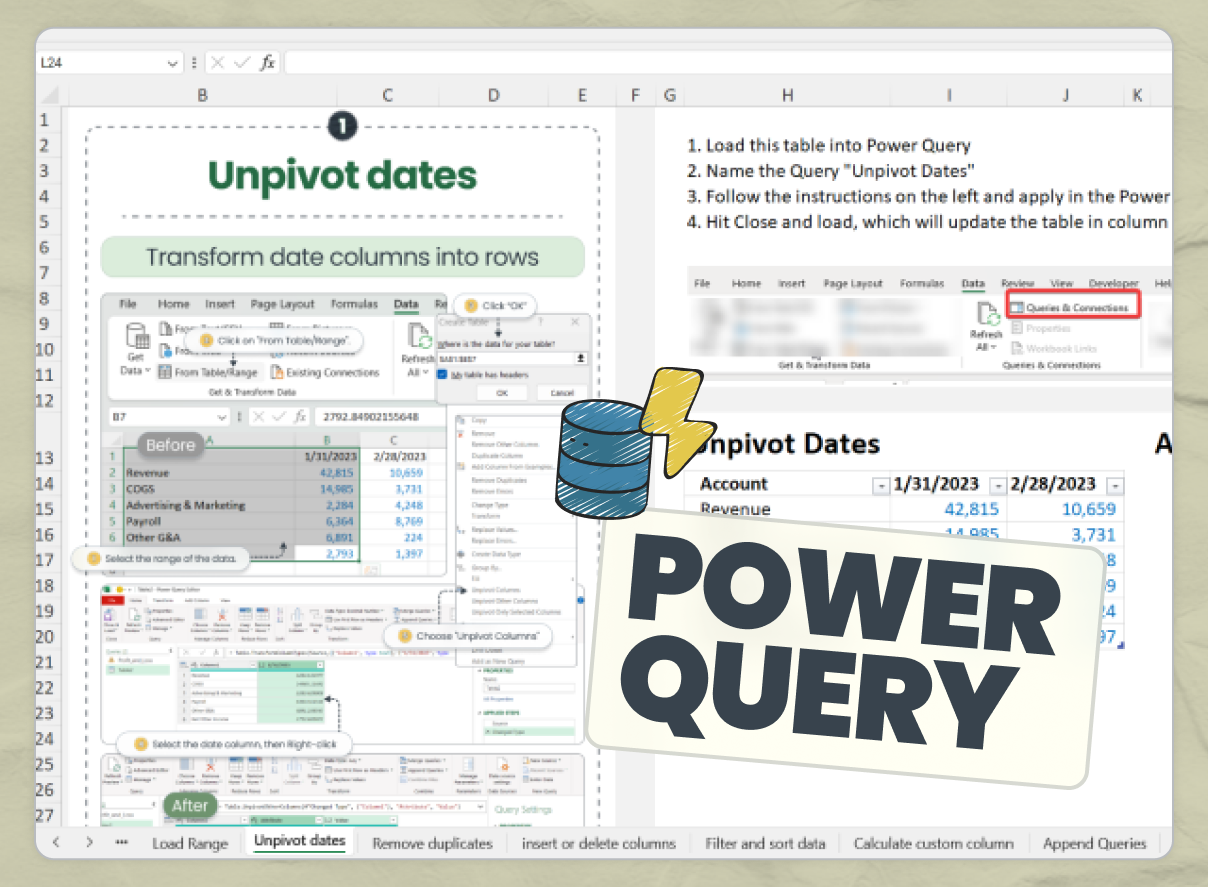Click the formula bar resize dots handle

coord(196,62)
